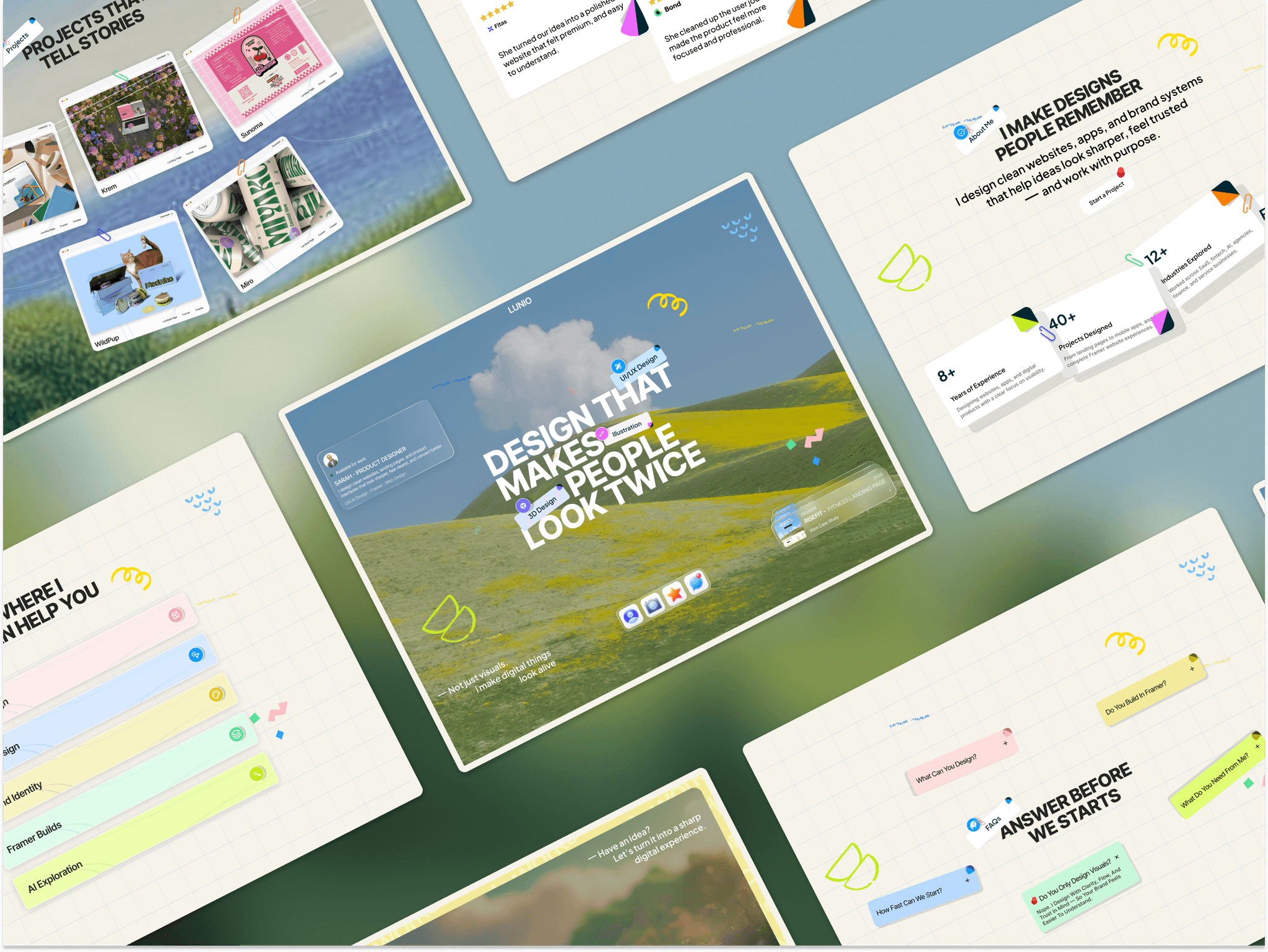Click the FAQs section badge

click(992, 822)
